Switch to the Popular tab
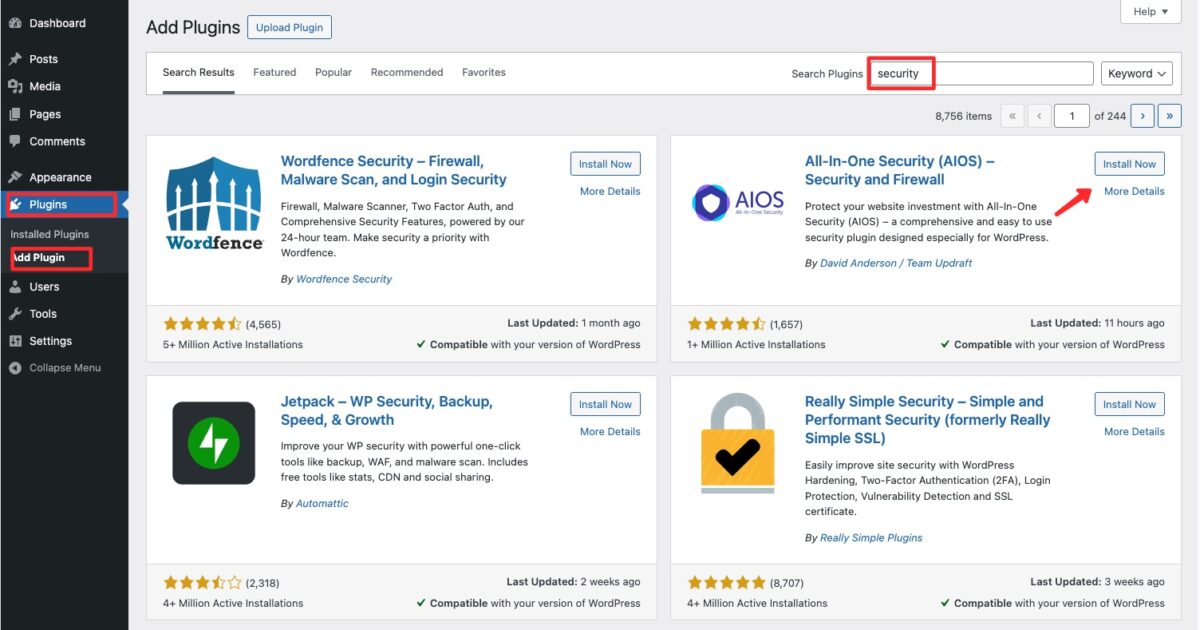Image resolution: width=1200 pixels, height=630 pixels. click(333, 72)
